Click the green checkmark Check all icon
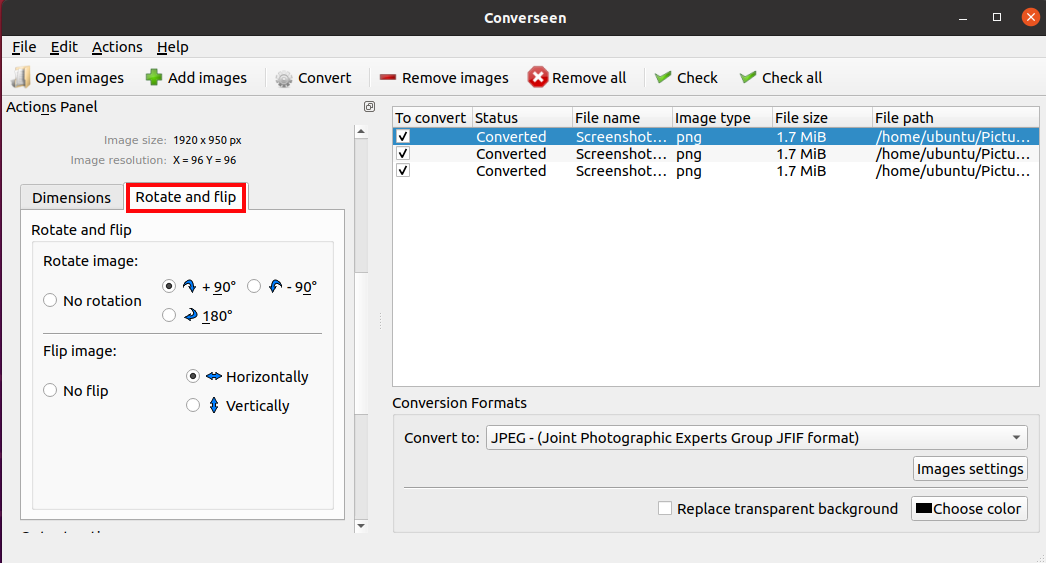The width and height of the screenshot is (1046, 563). [748, 77]
